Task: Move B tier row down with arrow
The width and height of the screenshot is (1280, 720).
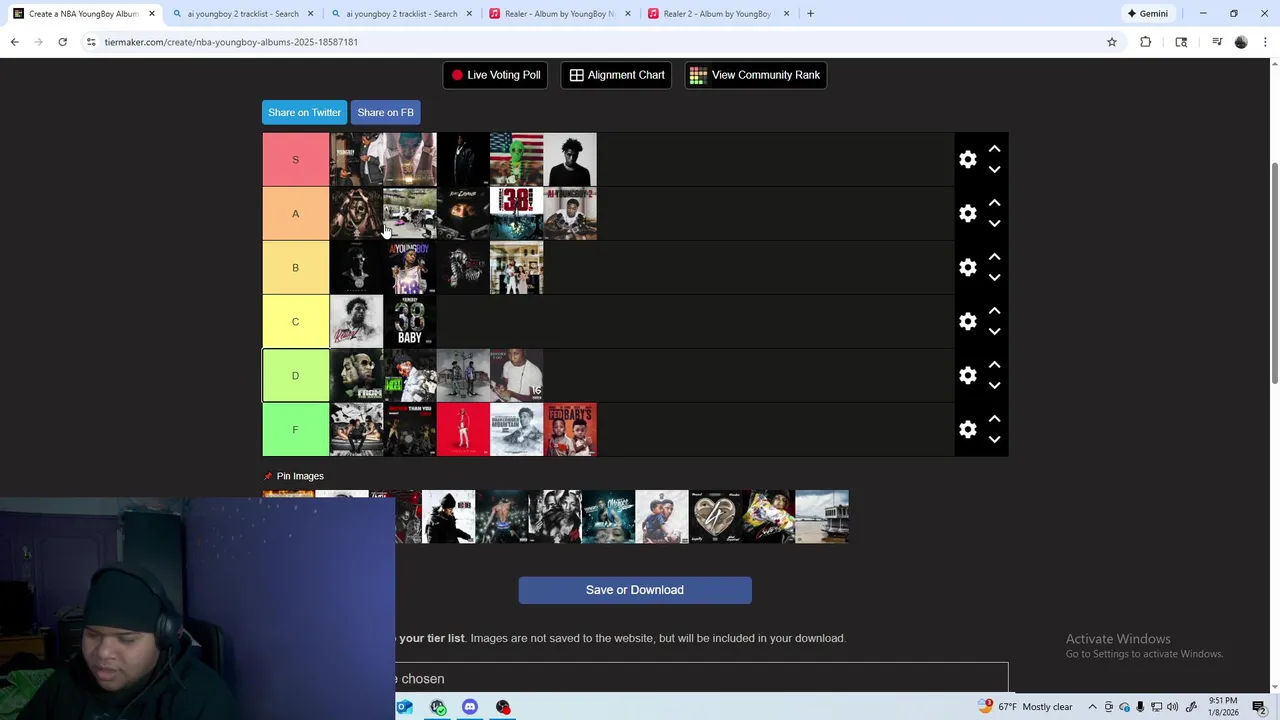Action: click(994, 278)
